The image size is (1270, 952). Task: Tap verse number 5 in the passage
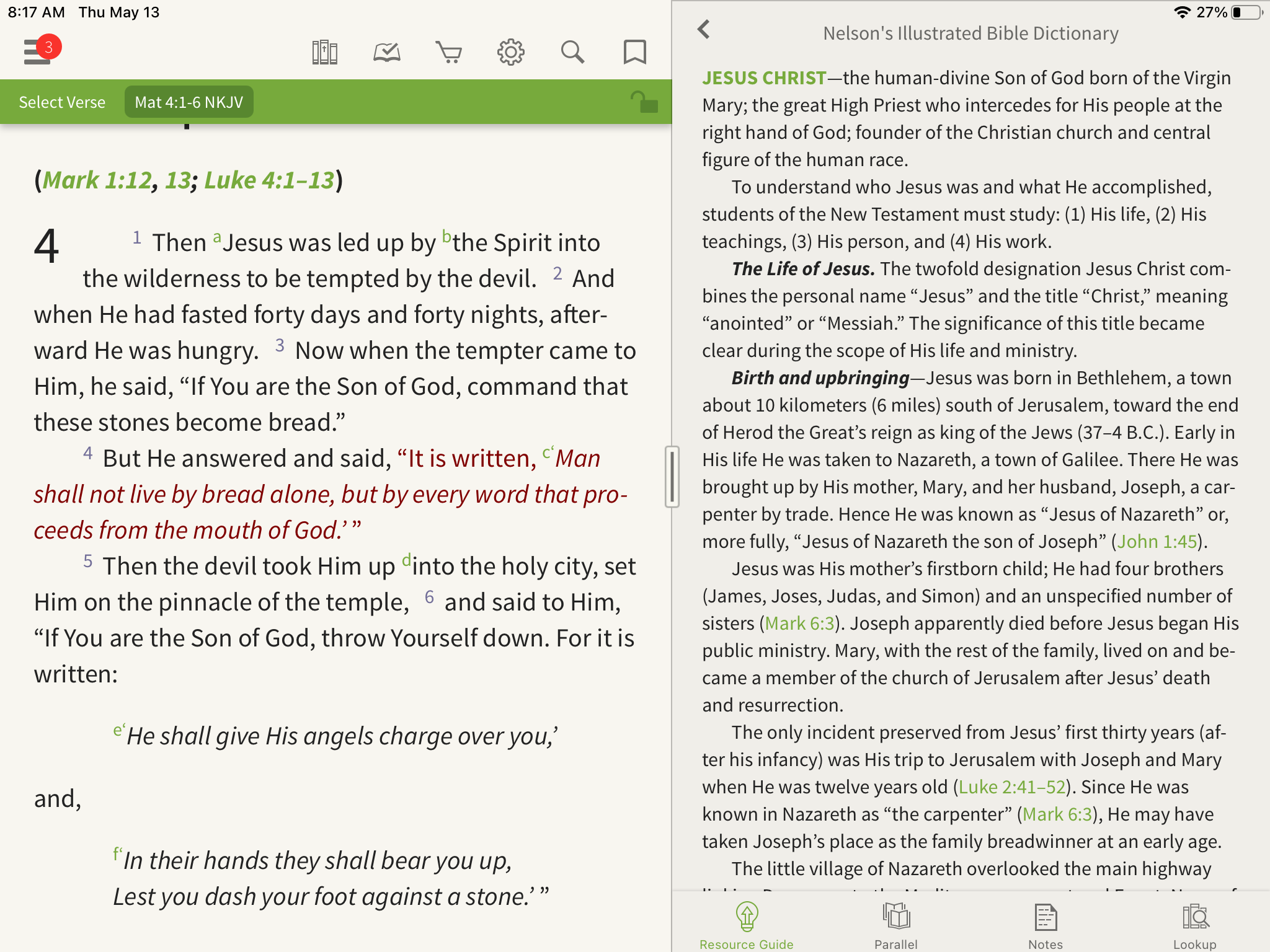tap(88, 561)
